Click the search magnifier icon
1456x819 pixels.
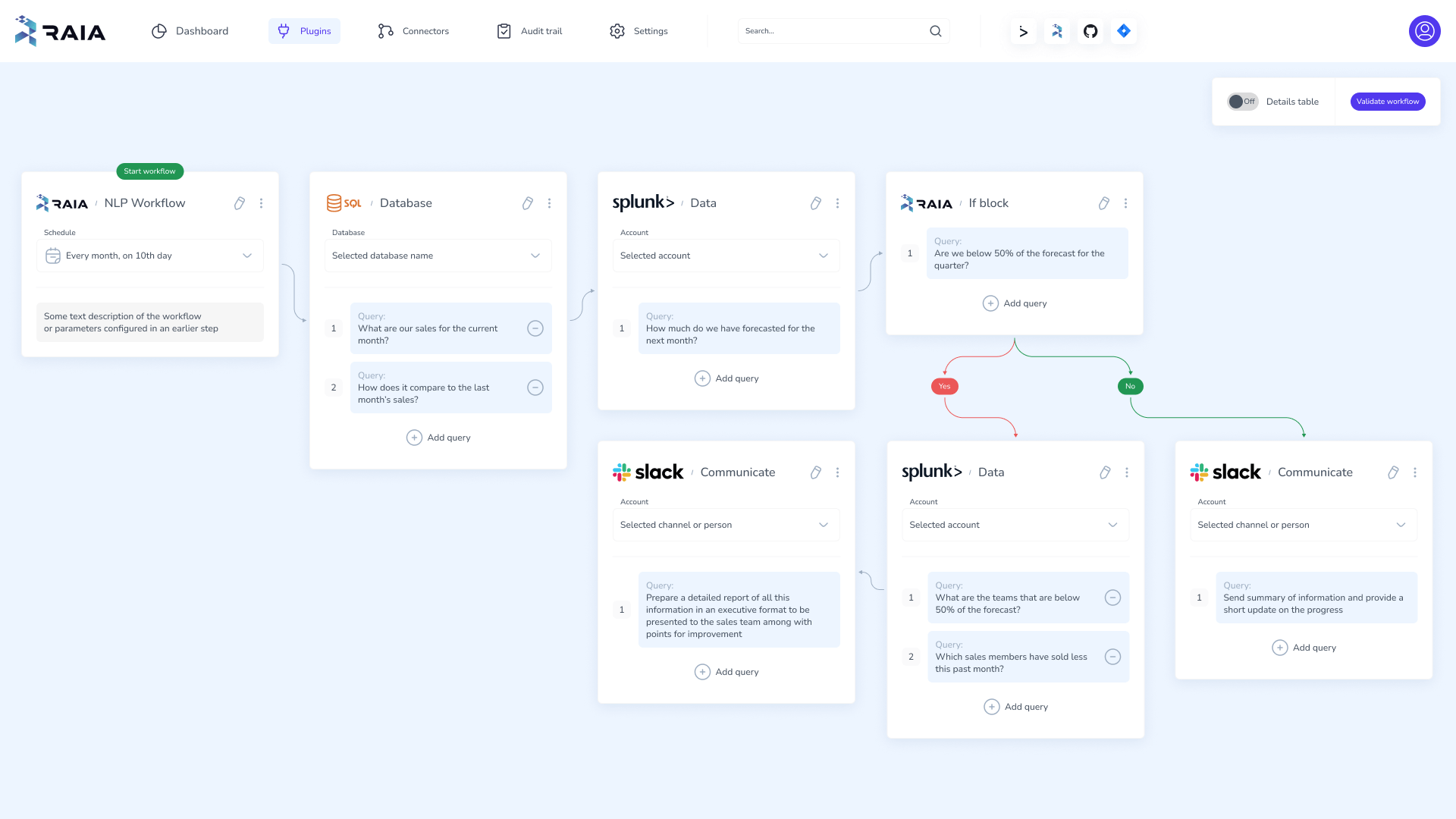tap(935, 31)
